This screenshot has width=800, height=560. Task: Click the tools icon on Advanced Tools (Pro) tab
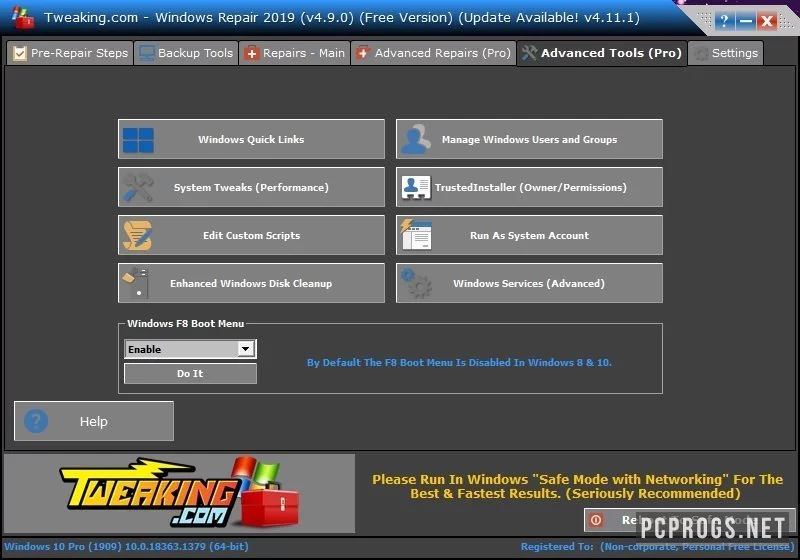coord(529,53)
